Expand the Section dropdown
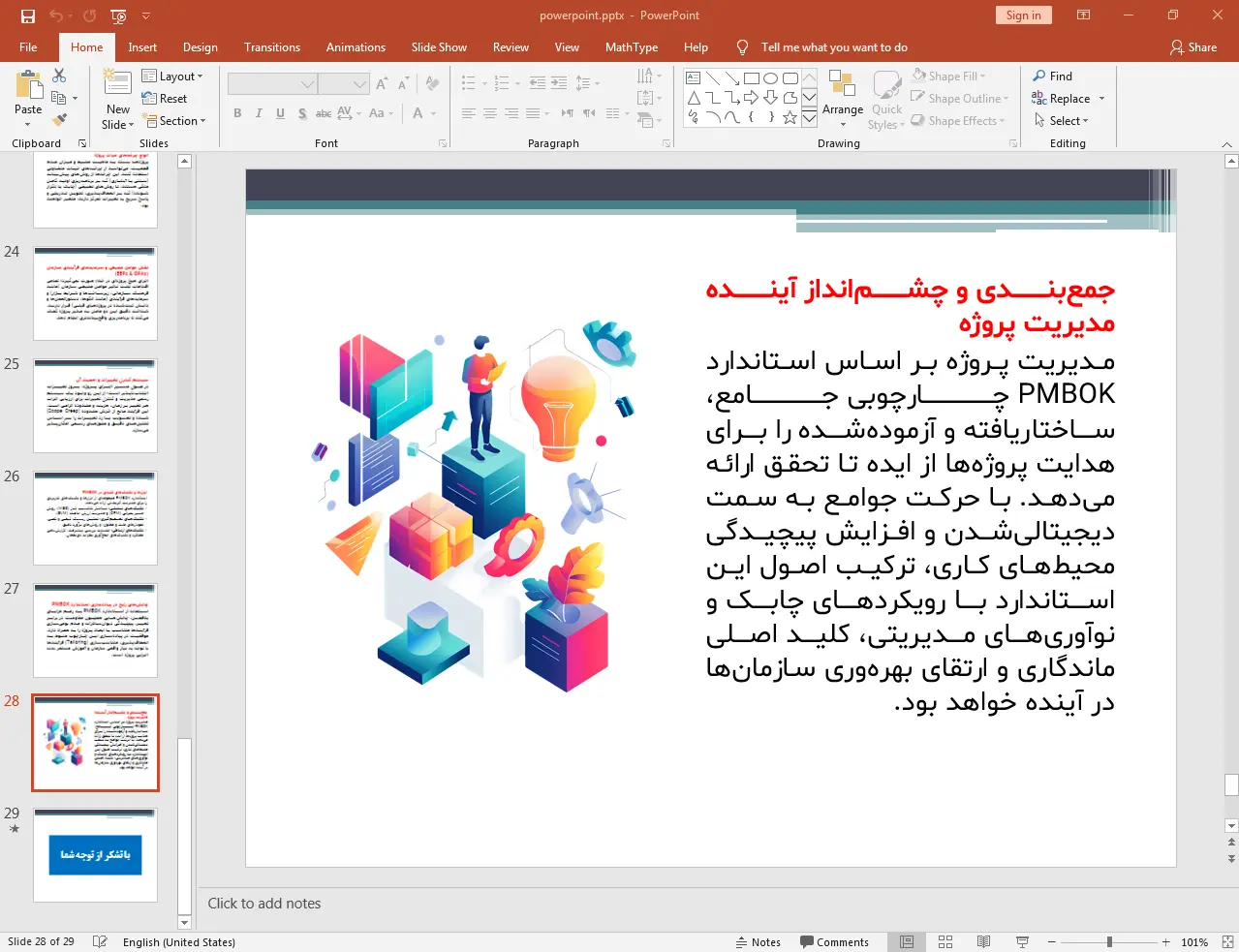1239x952 pixels. click(174, 121)
